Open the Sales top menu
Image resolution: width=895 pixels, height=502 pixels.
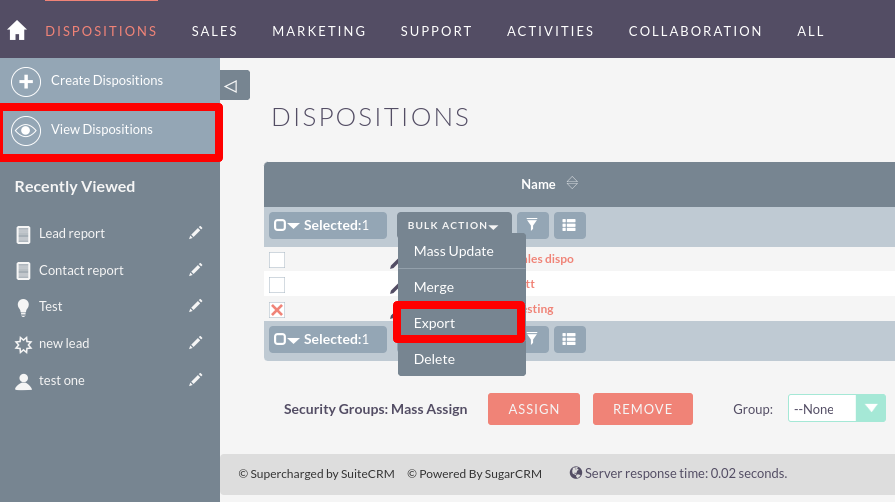215,31
